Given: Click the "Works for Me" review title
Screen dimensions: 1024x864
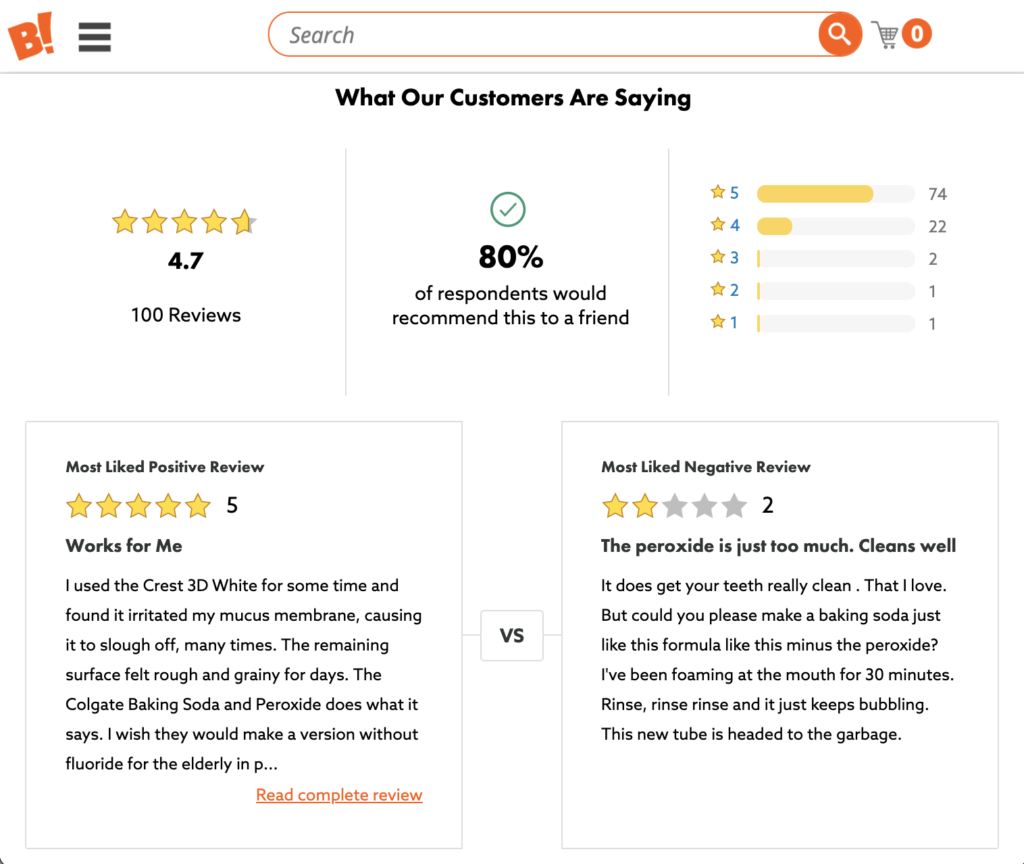Looking at the screenshot, I should click(124, 546).
